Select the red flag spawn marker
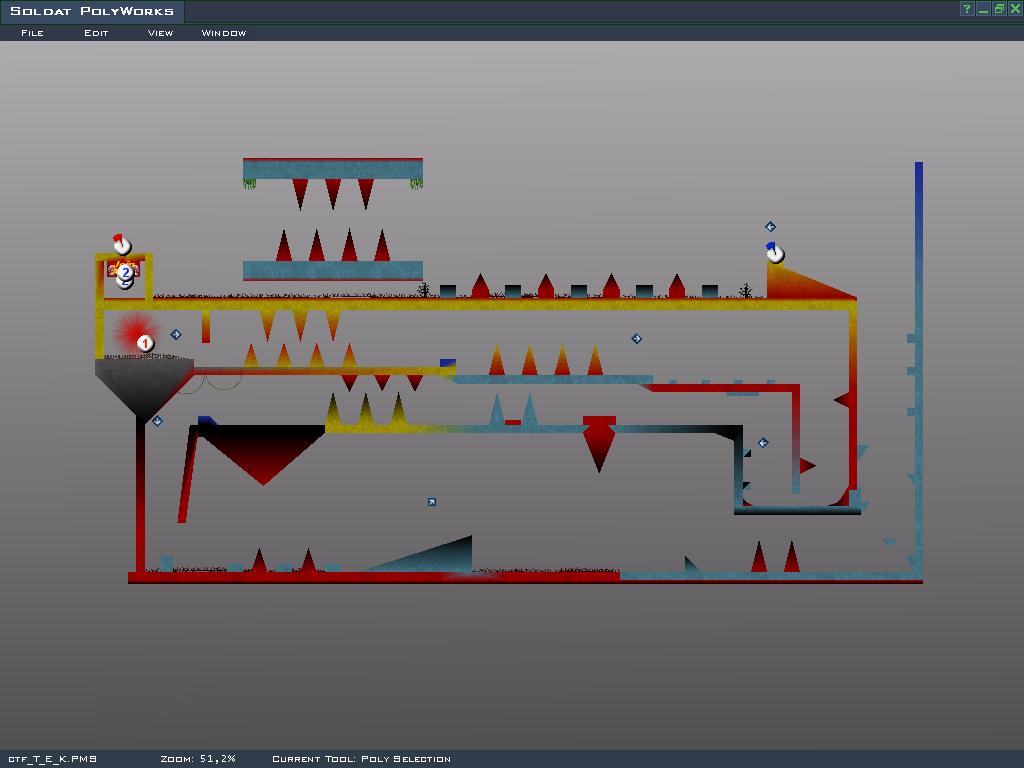Screen dimensions: 1024x768 coord(121,244)
